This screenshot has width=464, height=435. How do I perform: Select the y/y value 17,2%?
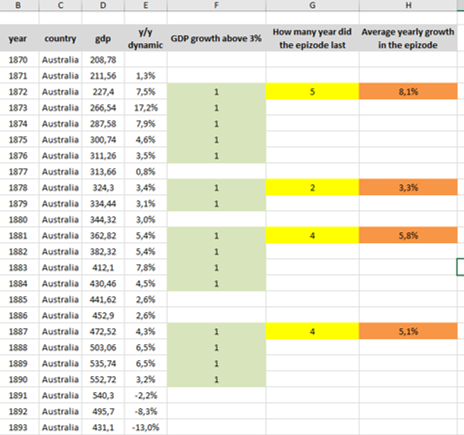tap(146, 108)
